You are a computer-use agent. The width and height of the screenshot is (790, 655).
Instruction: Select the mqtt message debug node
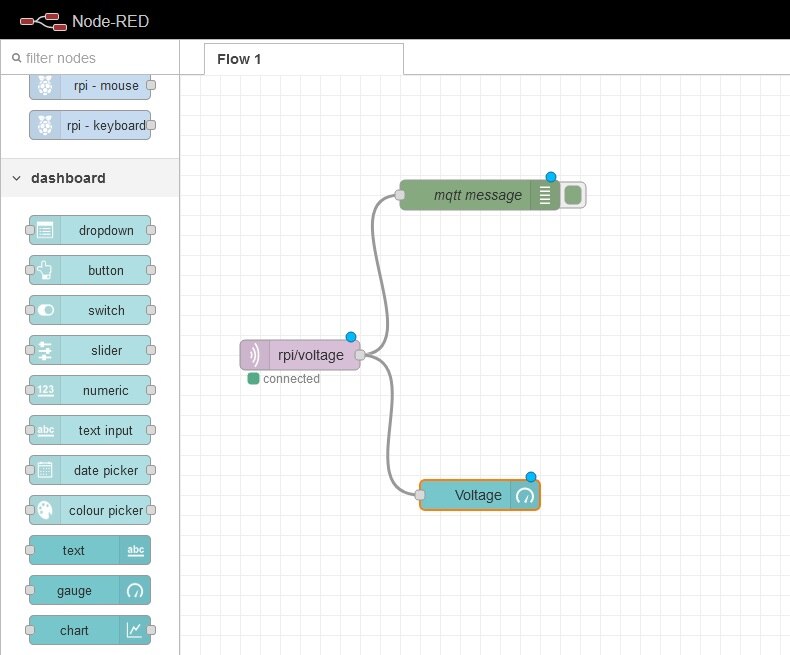479,195
